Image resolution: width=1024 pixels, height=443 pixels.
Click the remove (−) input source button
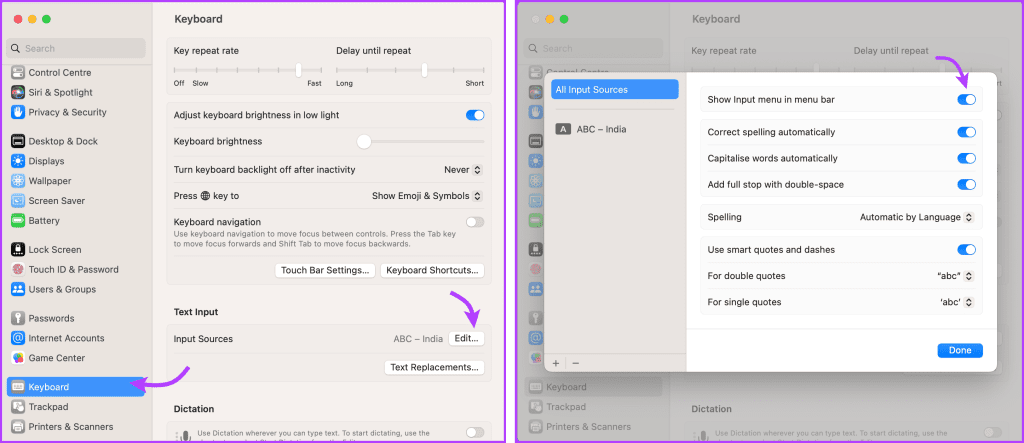coord(575,363)
